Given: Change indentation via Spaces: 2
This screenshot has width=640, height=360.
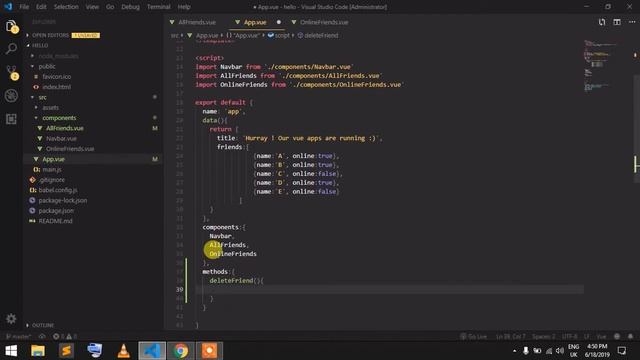Looking at the screenshot, I should coord(543,337).
